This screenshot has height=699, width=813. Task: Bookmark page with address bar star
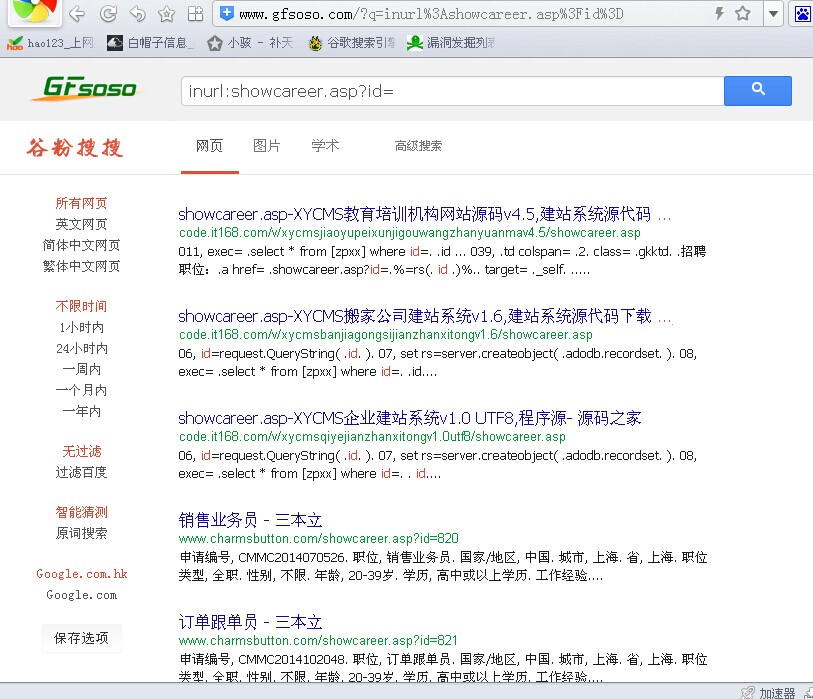[x=742, y=13]
